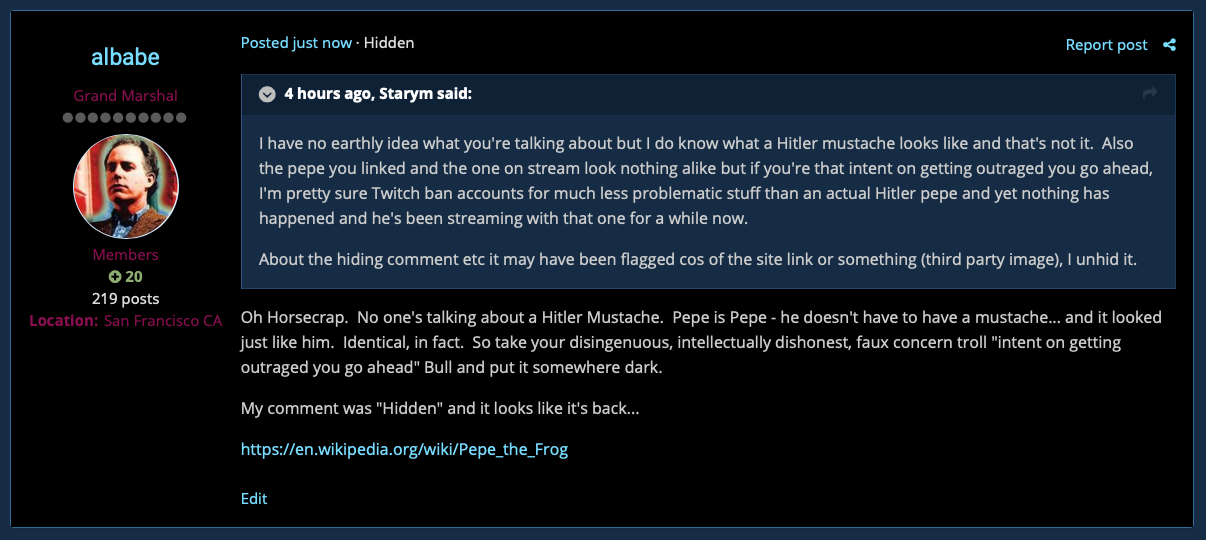Collapse the Starym quote with the chevron
This screenshot has width=1206, height=540.
tap(267, 94)
